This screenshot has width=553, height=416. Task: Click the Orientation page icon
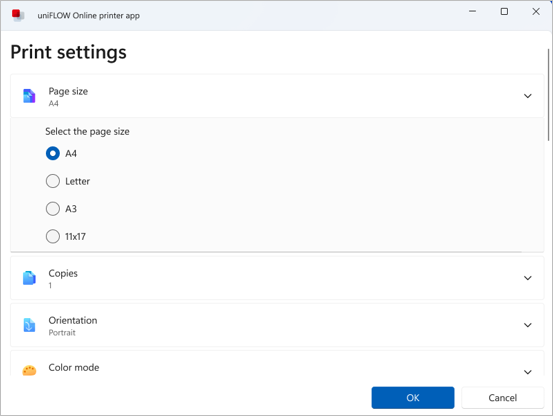29,325
